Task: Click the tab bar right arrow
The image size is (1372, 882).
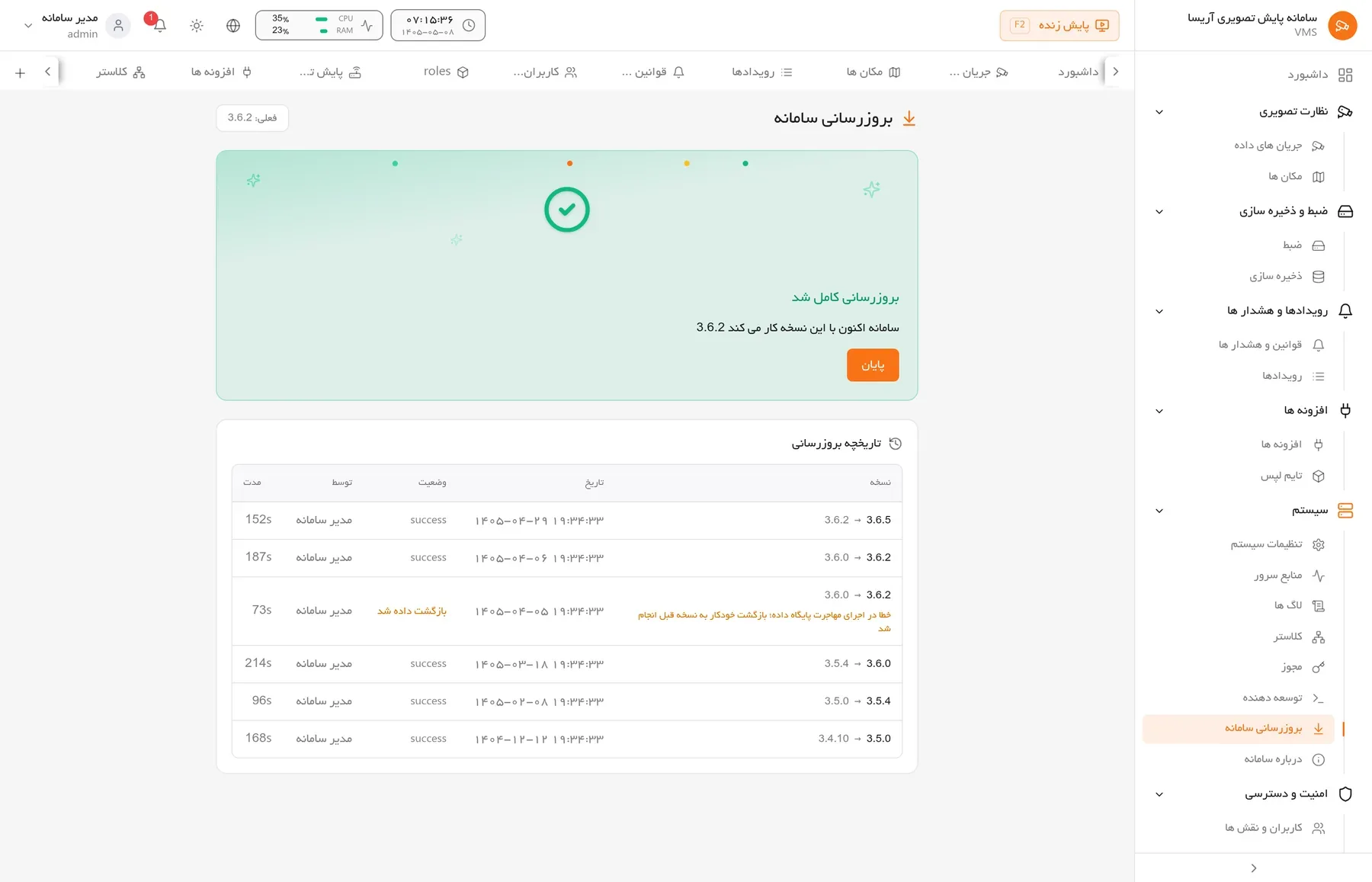Action: click(1115, 72)
